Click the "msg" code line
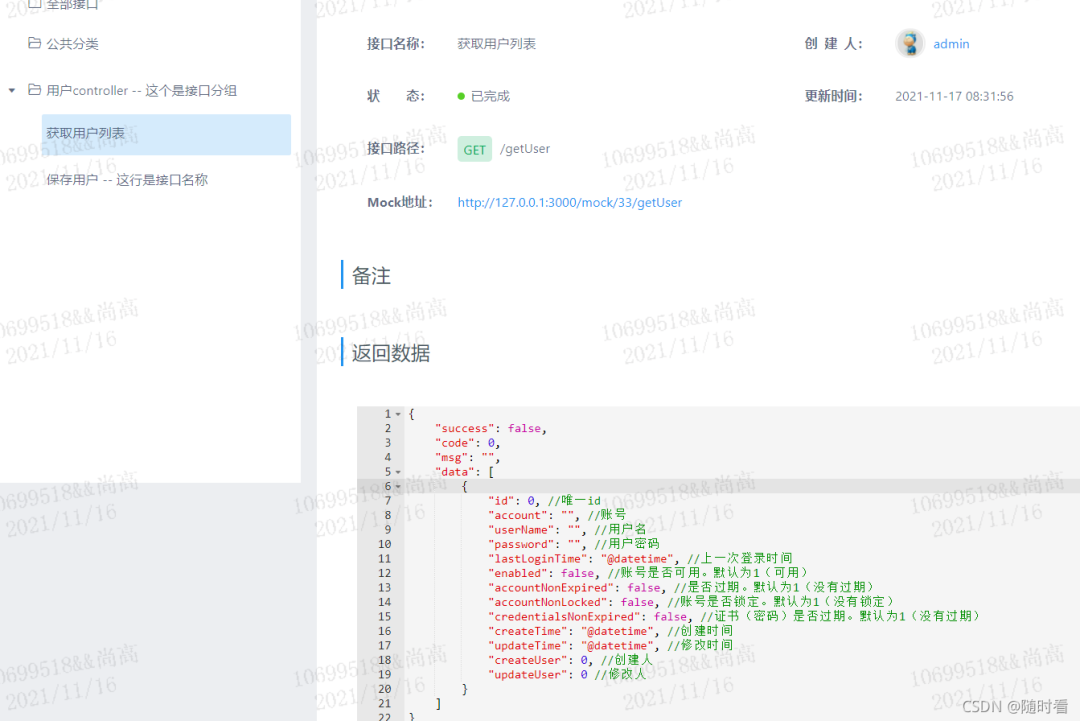Image resolution: width=1080 pixels, height=721 pixels. pos(467,457)
